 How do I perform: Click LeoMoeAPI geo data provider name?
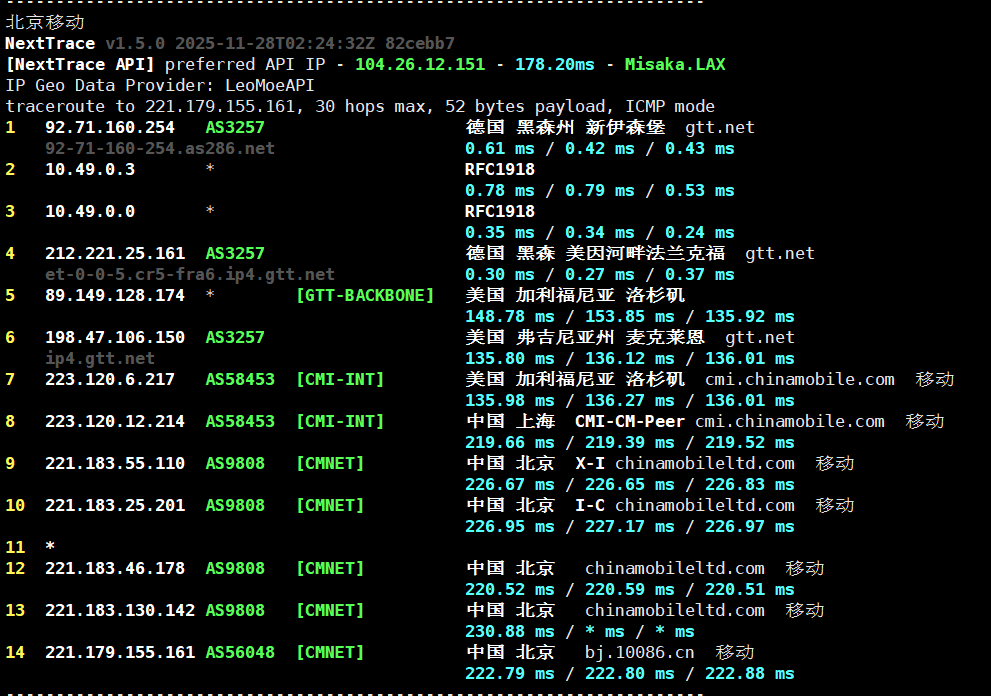pyautogui.click(x=269, y=85)
